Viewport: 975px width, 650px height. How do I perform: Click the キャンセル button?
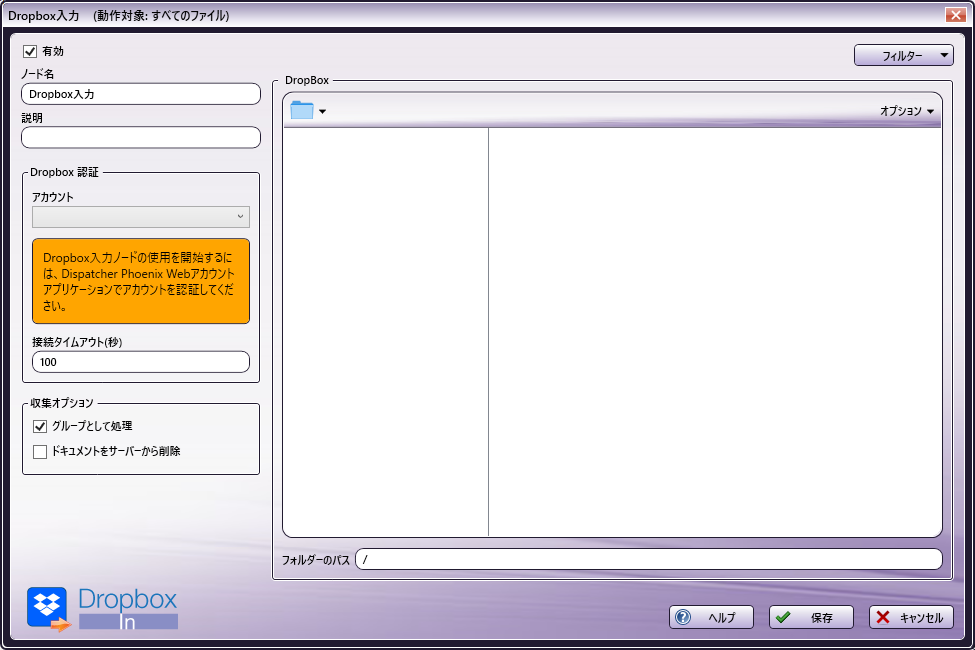pos(911,618)
